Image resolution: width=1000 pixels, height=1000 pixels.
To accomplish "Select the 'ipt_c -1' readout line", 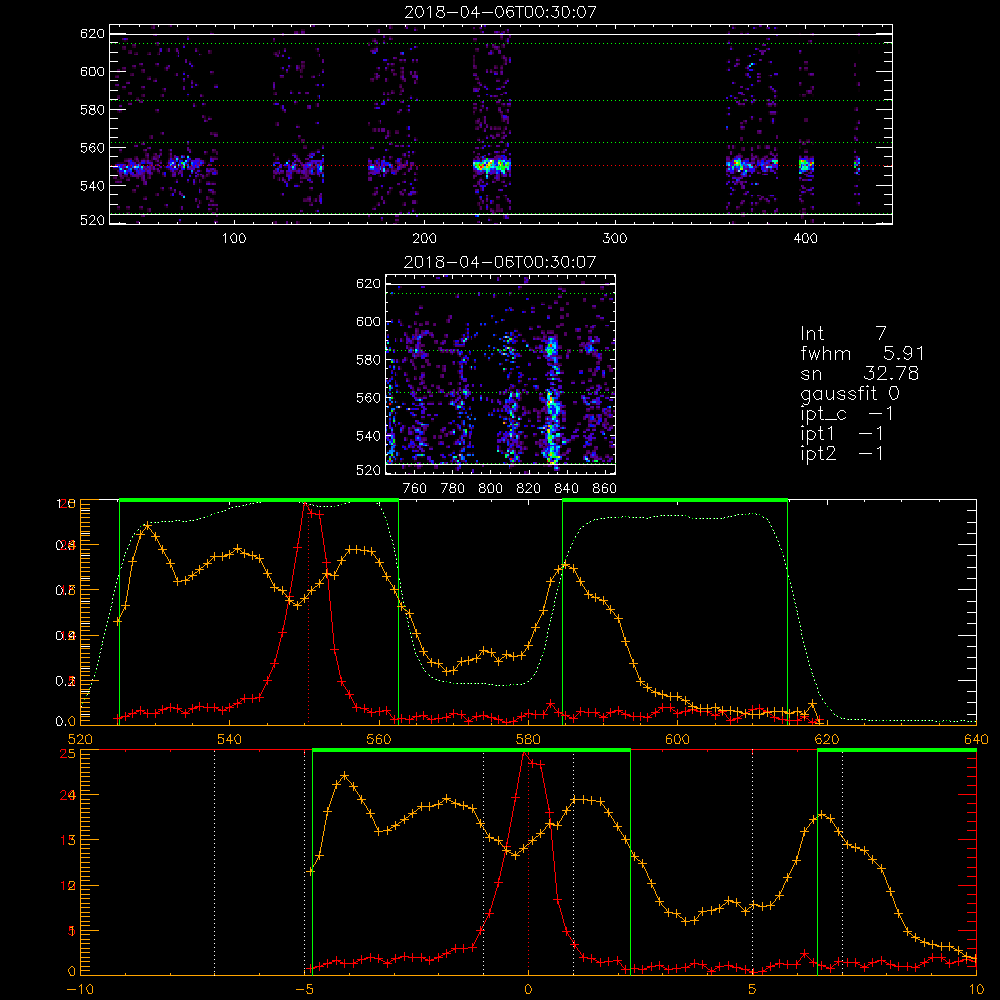I will coord(847,414).
